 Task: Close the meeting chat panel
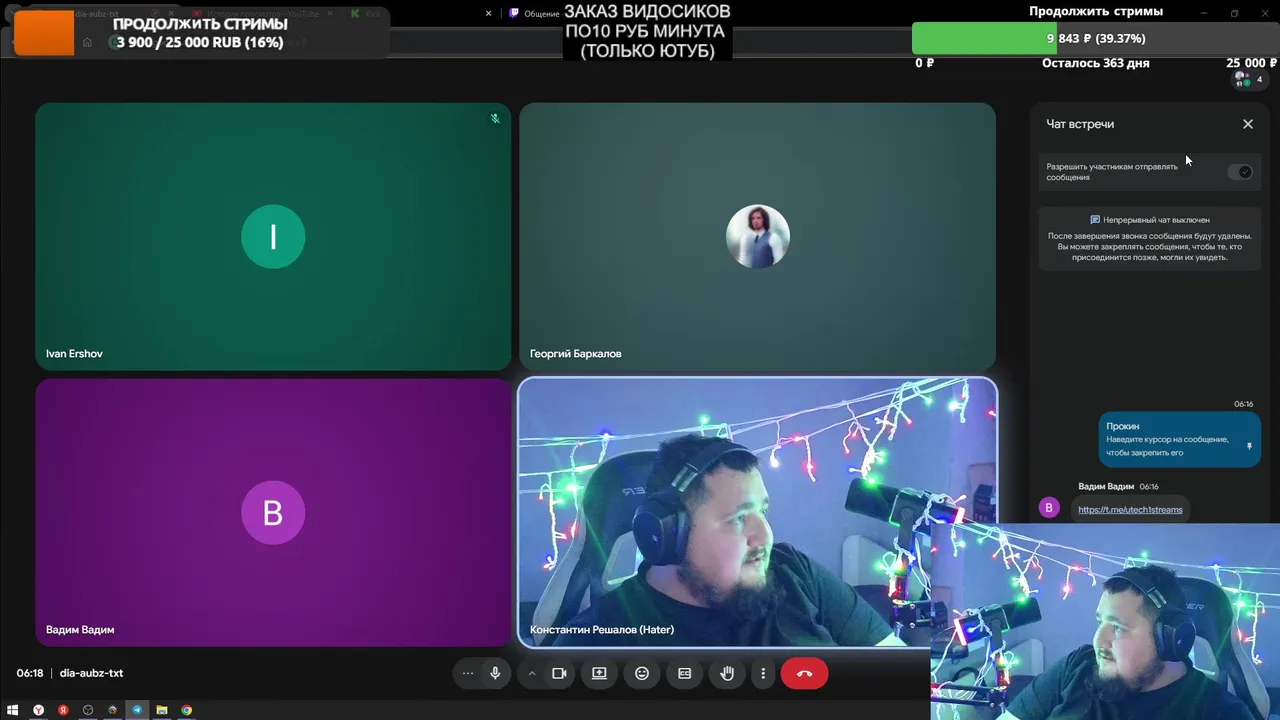tap(1248, 124)
